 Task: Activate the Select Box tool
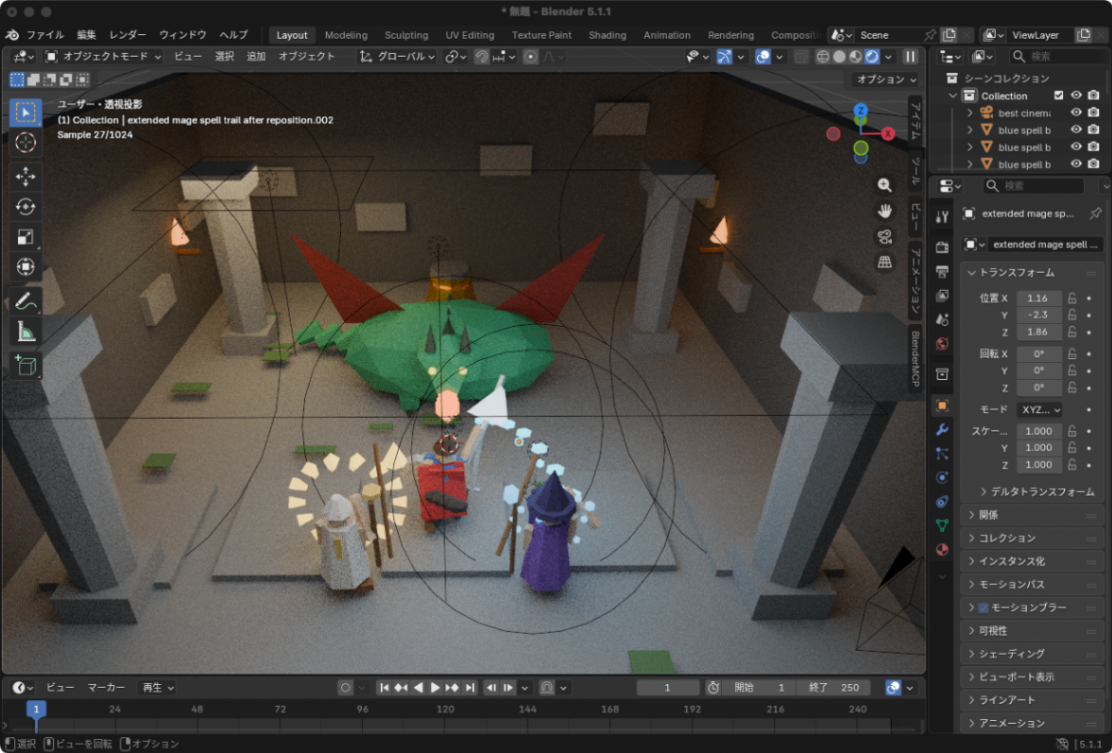(x=26, y=113)
